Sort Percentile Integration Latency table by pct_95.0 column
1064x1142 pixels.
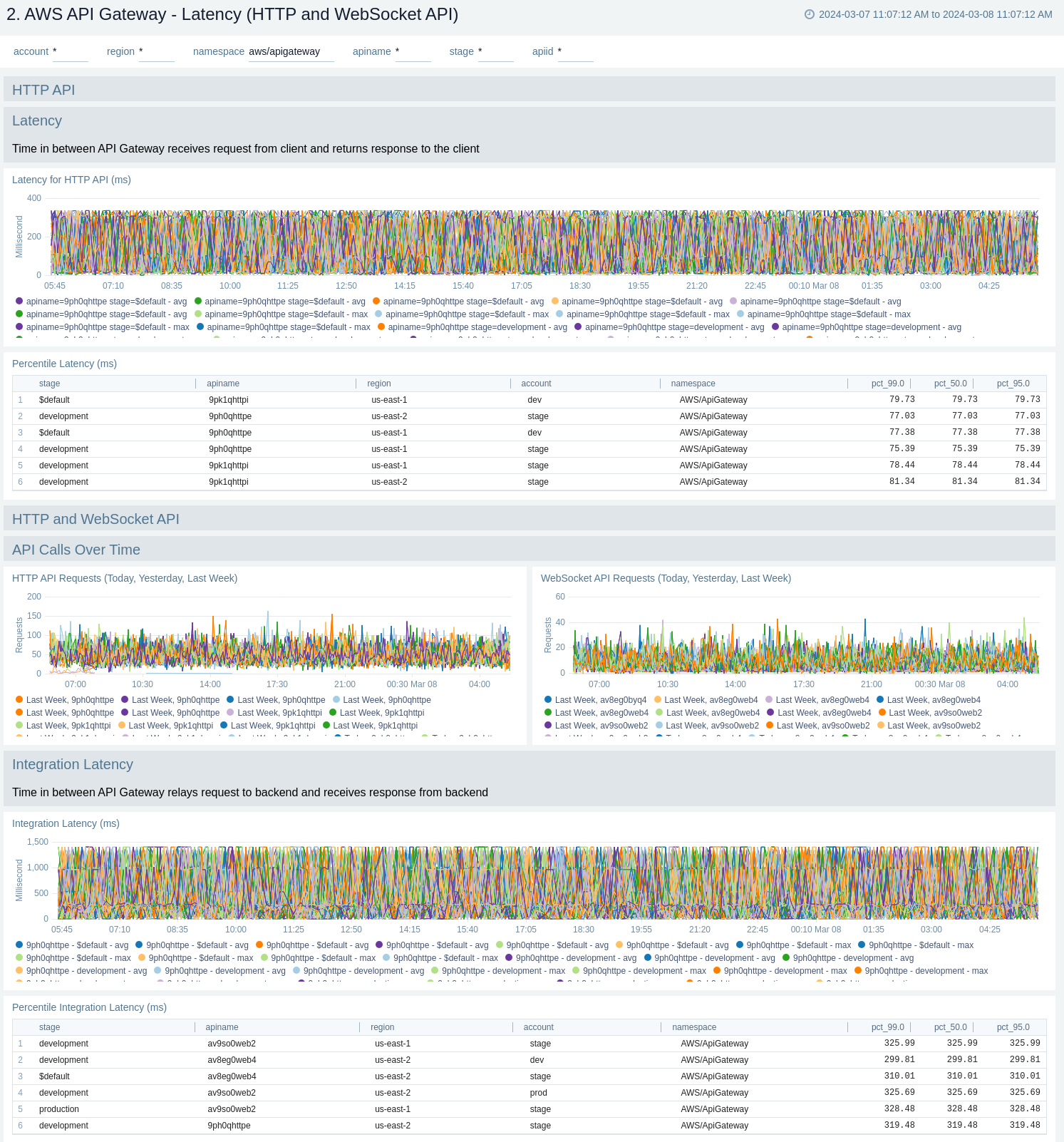[x=1013, y=1027]
